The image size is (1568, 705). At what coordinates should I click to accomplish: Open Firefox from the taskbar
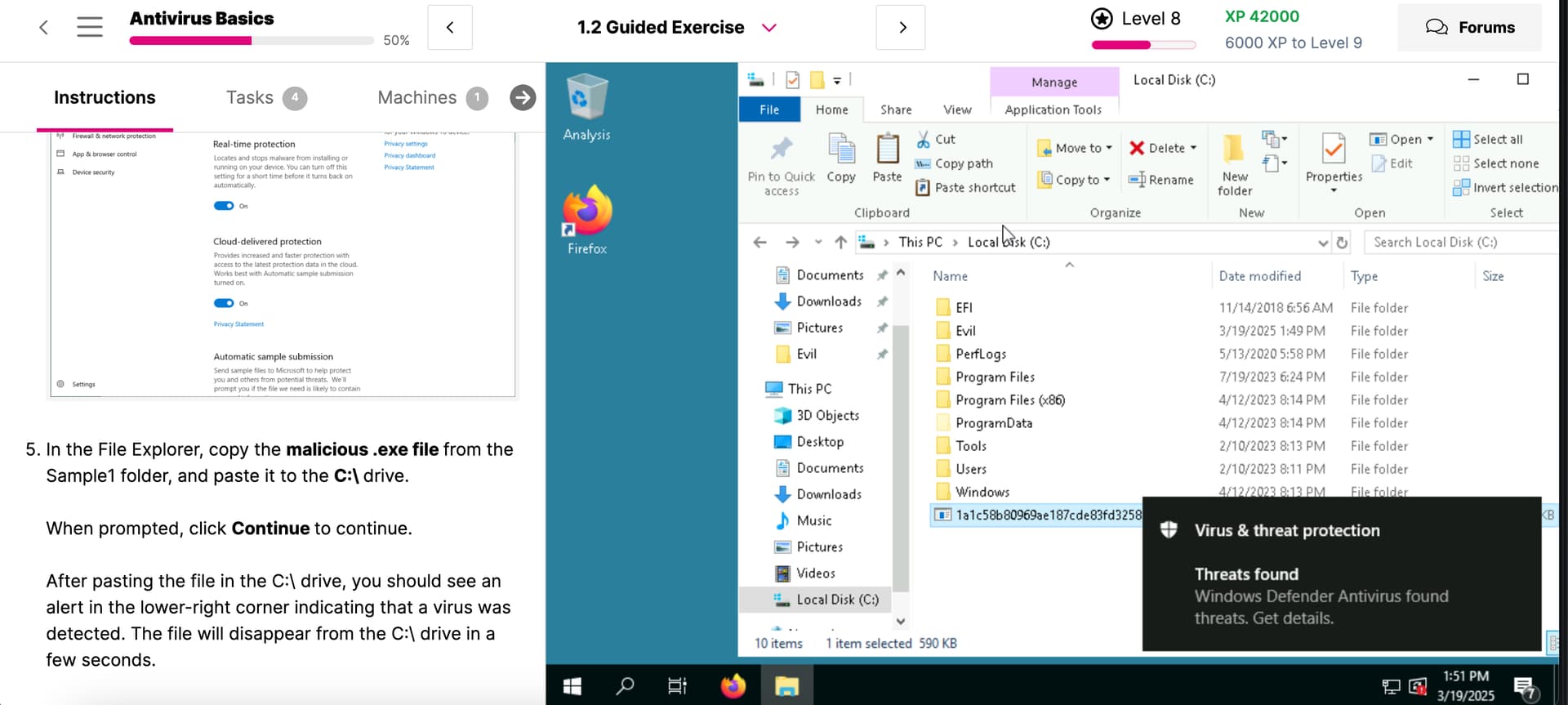coord(733,686)
